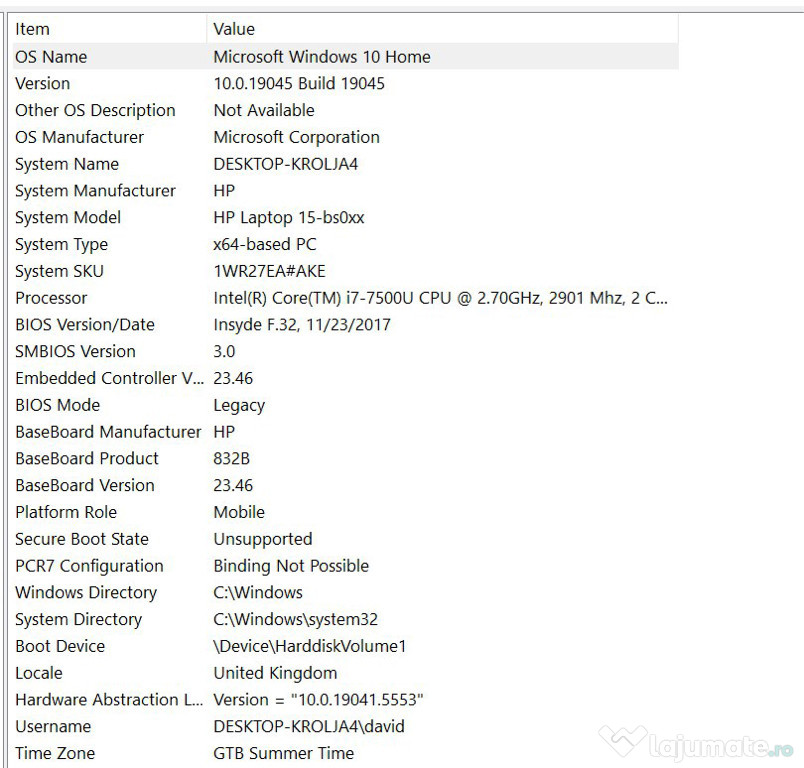This screenshot has height=768, width=804.
Task: Select the Windows Directory row
Action: [x=346, y=592]
